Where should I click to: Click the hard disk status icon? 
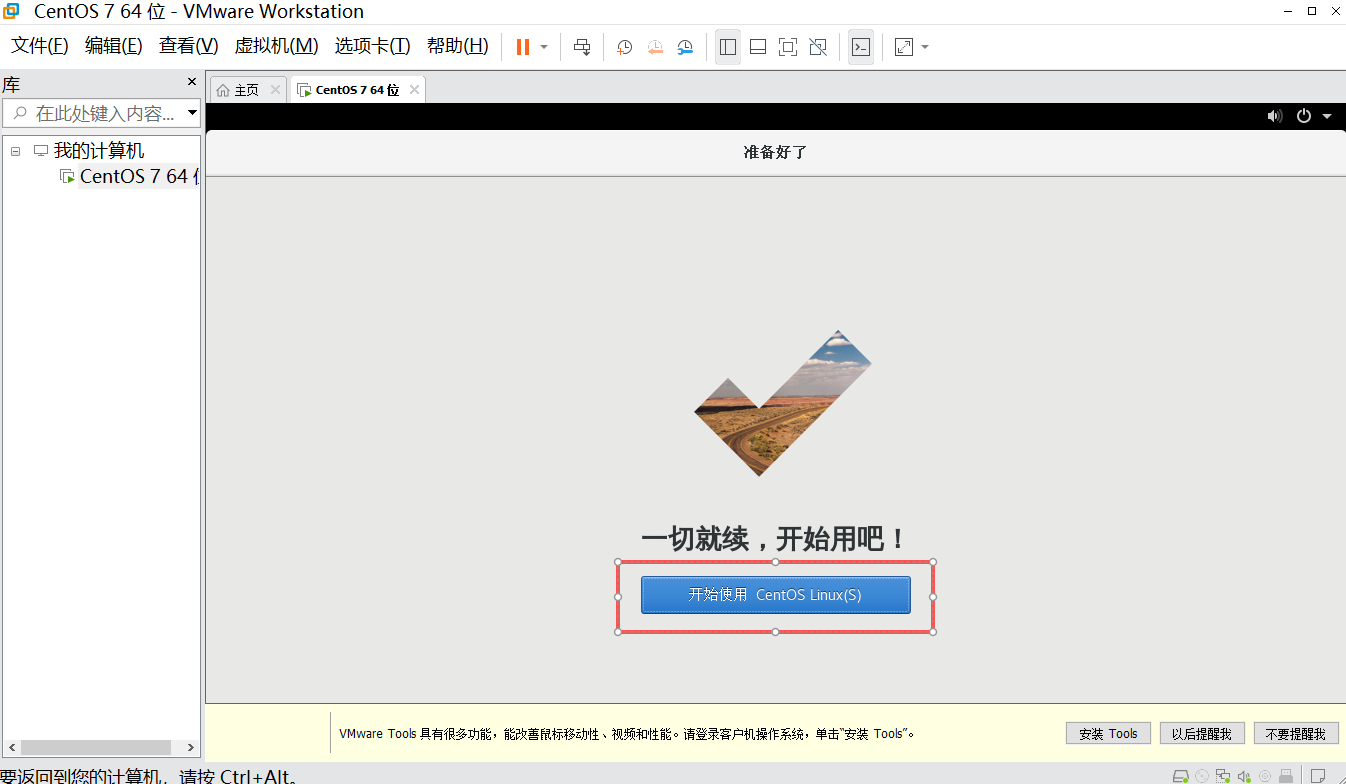tap(1181, 775)
